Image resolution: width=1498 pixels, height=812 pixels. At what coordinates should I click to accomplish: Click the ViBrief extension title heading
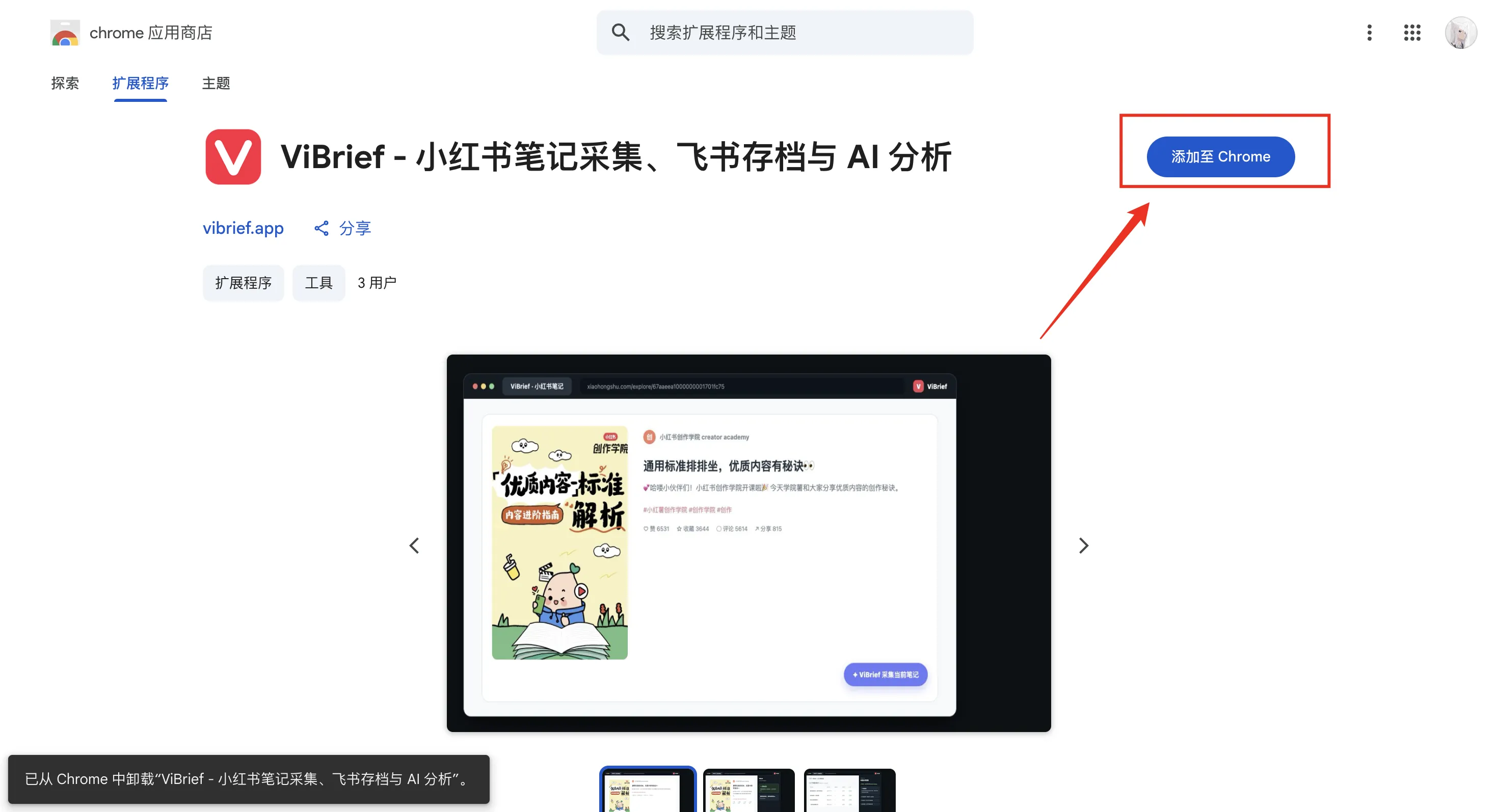tap(616, 157)
